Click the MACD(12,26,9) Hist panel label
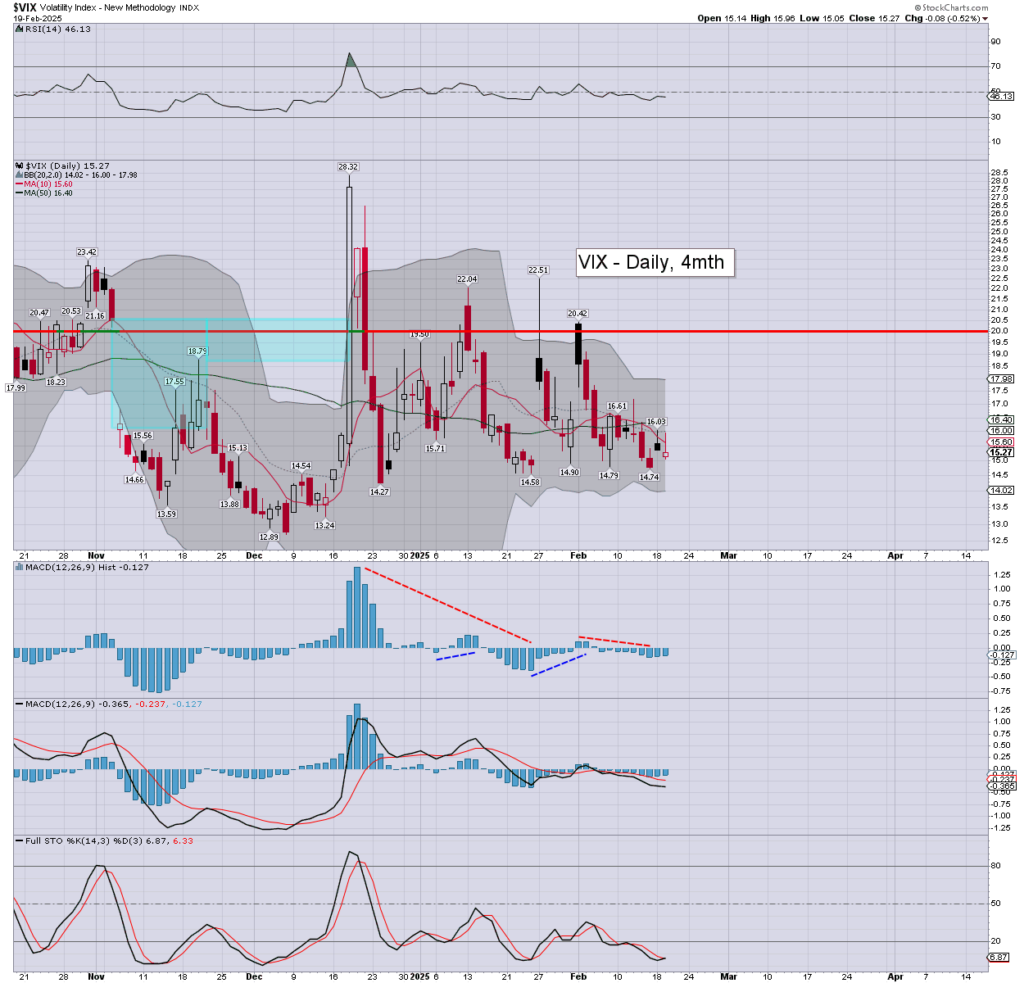1024x983 pixels. tap(60, 569)
